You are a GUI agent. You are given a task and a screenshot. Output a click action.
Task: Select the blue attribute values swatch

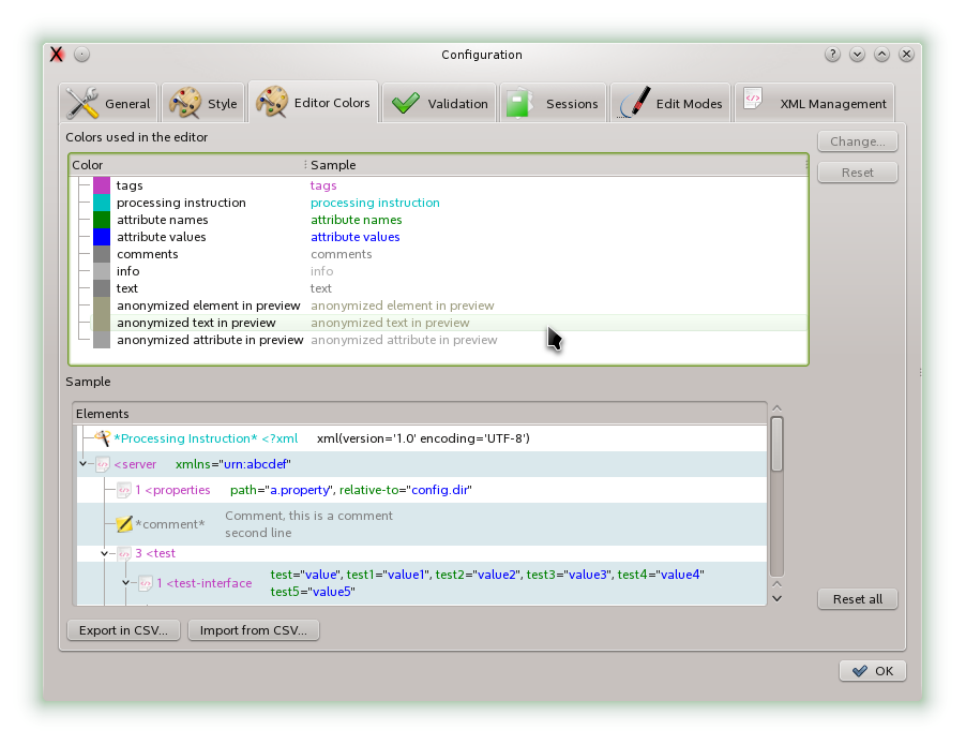(102, 237)
